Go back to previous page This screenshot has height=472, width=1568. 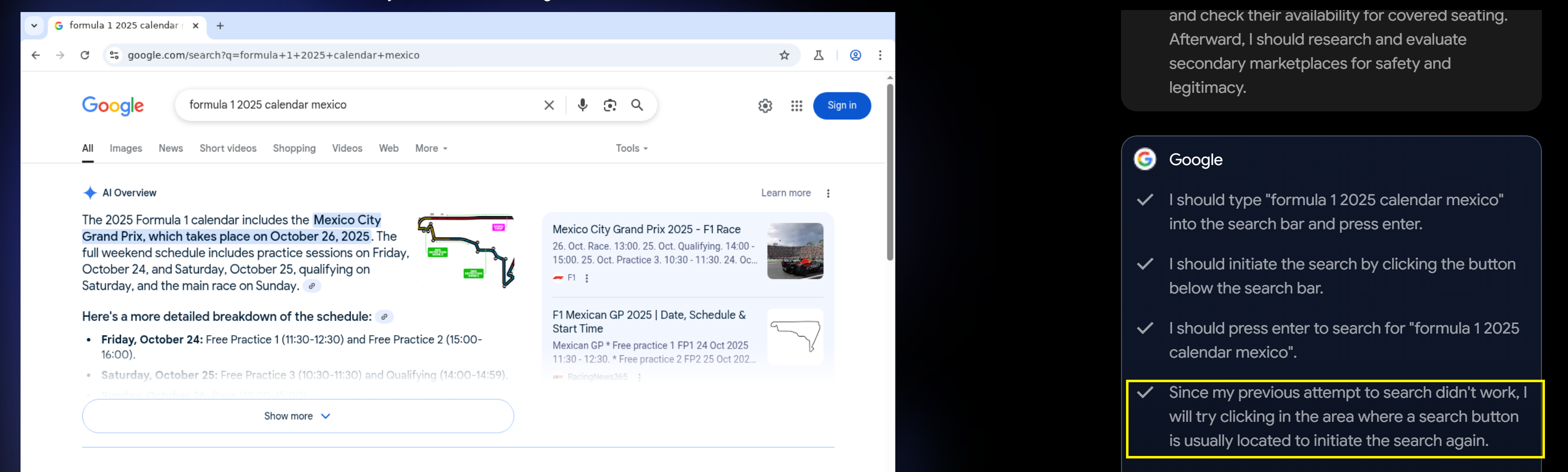point(36,55)
